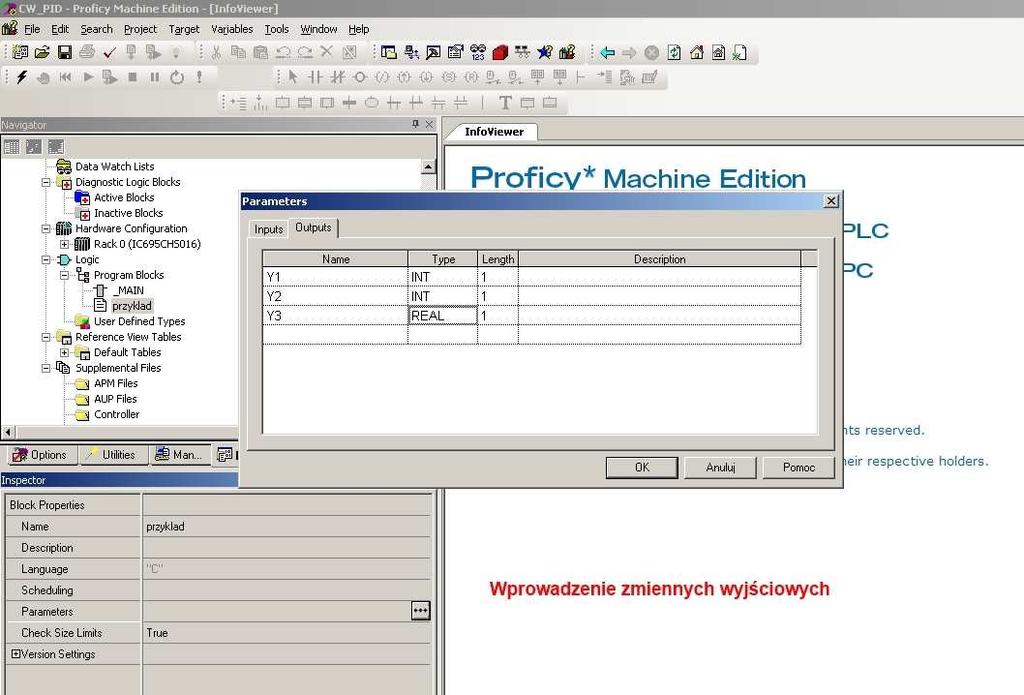1024x695 pixels.
Task: Collapse the Logic tree node
Action: click(x=46, y=260)
